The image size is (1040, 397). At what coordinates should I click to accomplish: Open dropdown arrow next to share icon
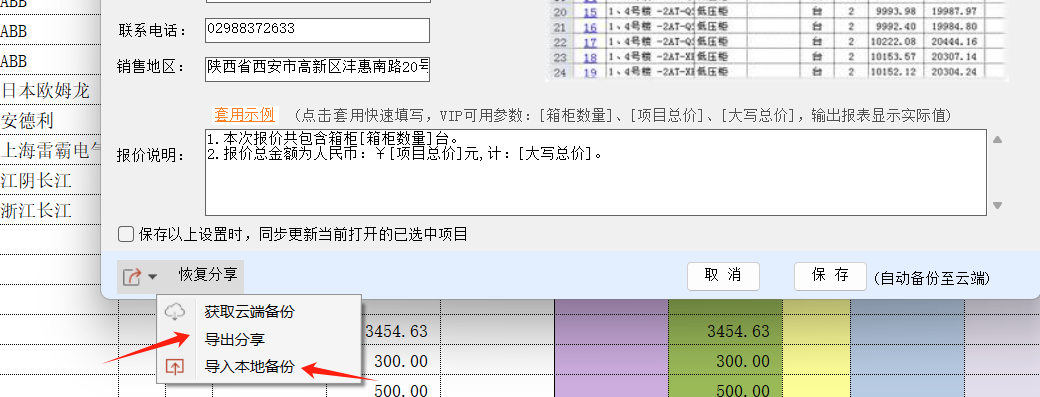pos(153,277)
